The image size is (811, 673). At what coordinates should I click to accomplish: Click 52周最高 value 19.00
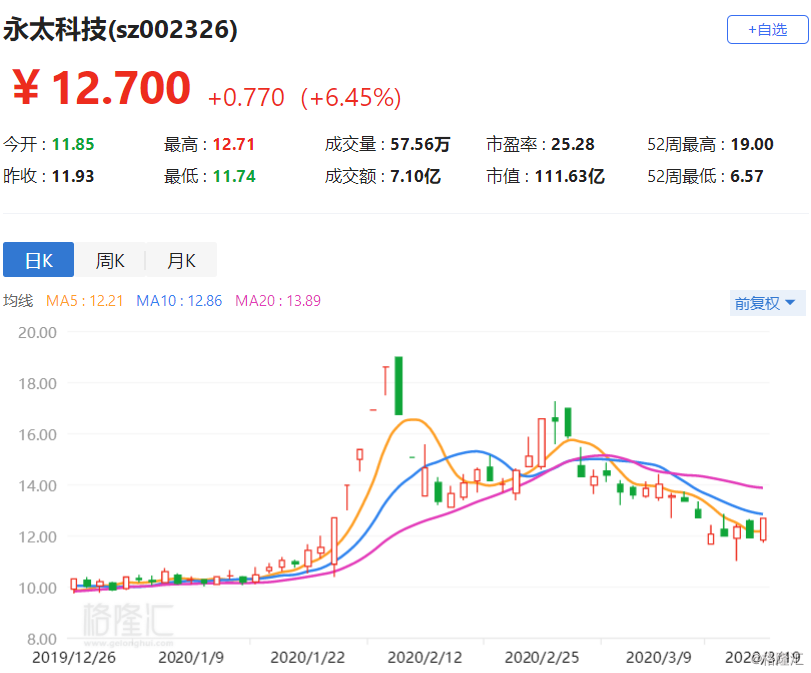(752, 144)
